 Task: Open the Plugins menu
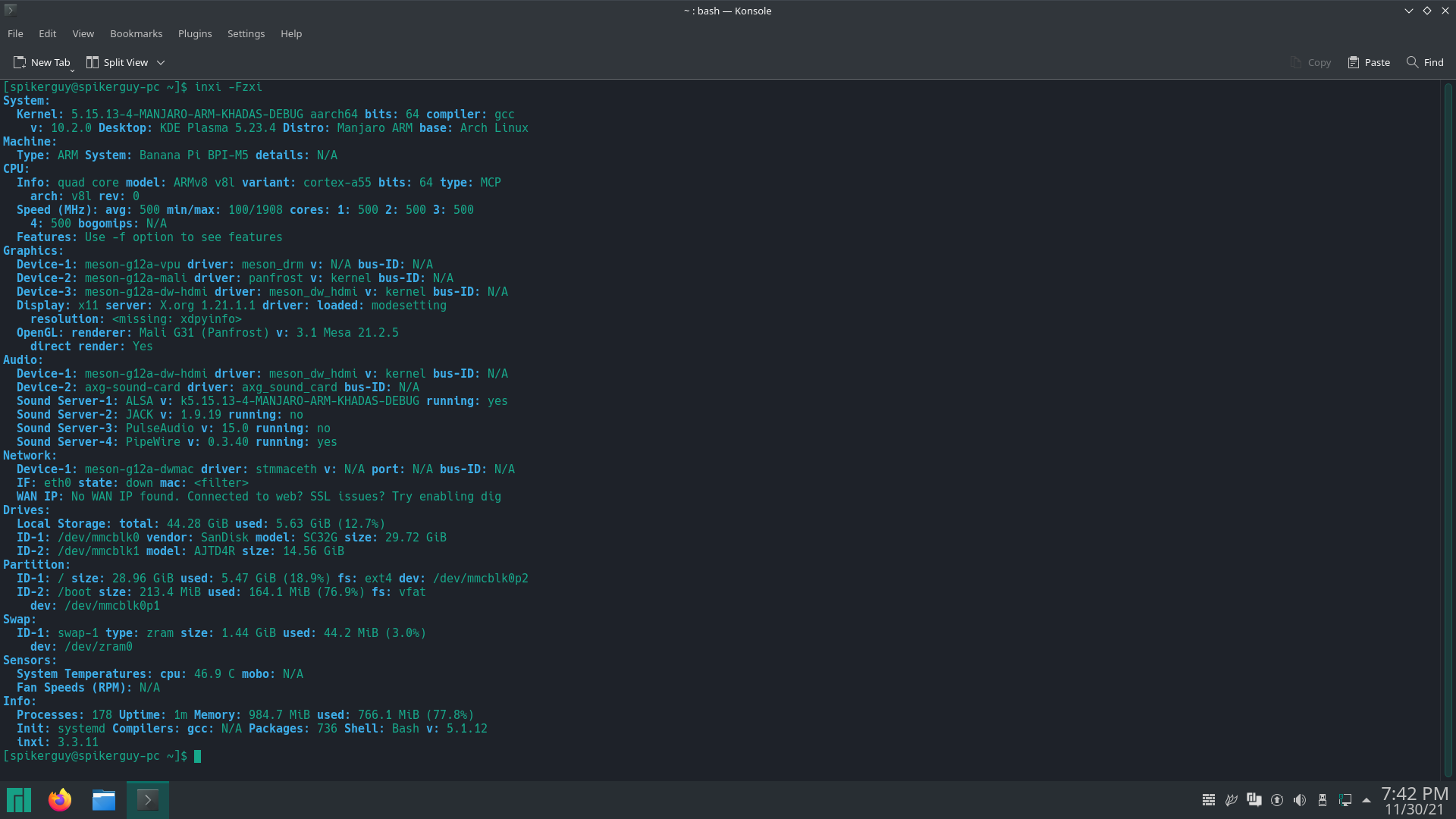point(195,33)
